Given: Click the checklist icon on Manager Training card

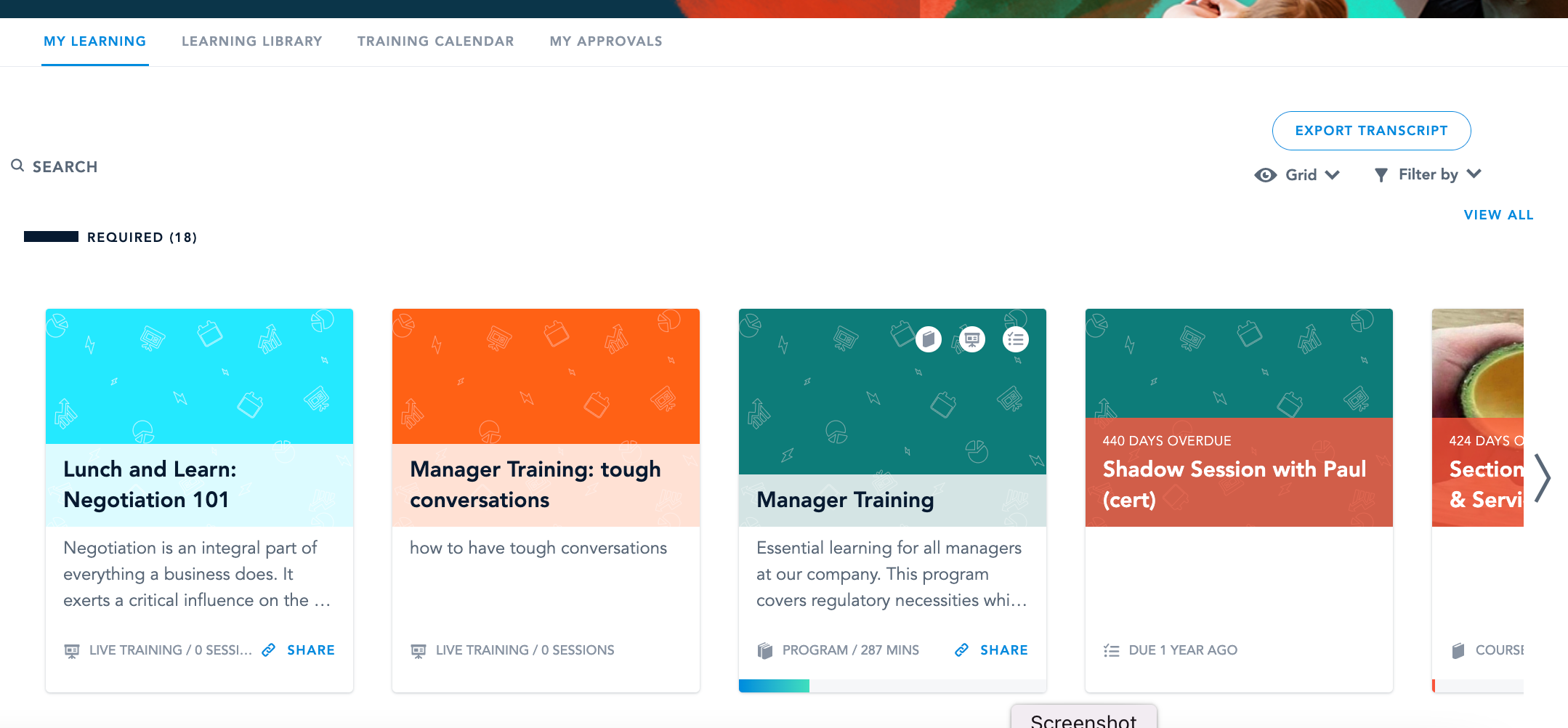Looking at the screenshot, I should click(1016, 339).
